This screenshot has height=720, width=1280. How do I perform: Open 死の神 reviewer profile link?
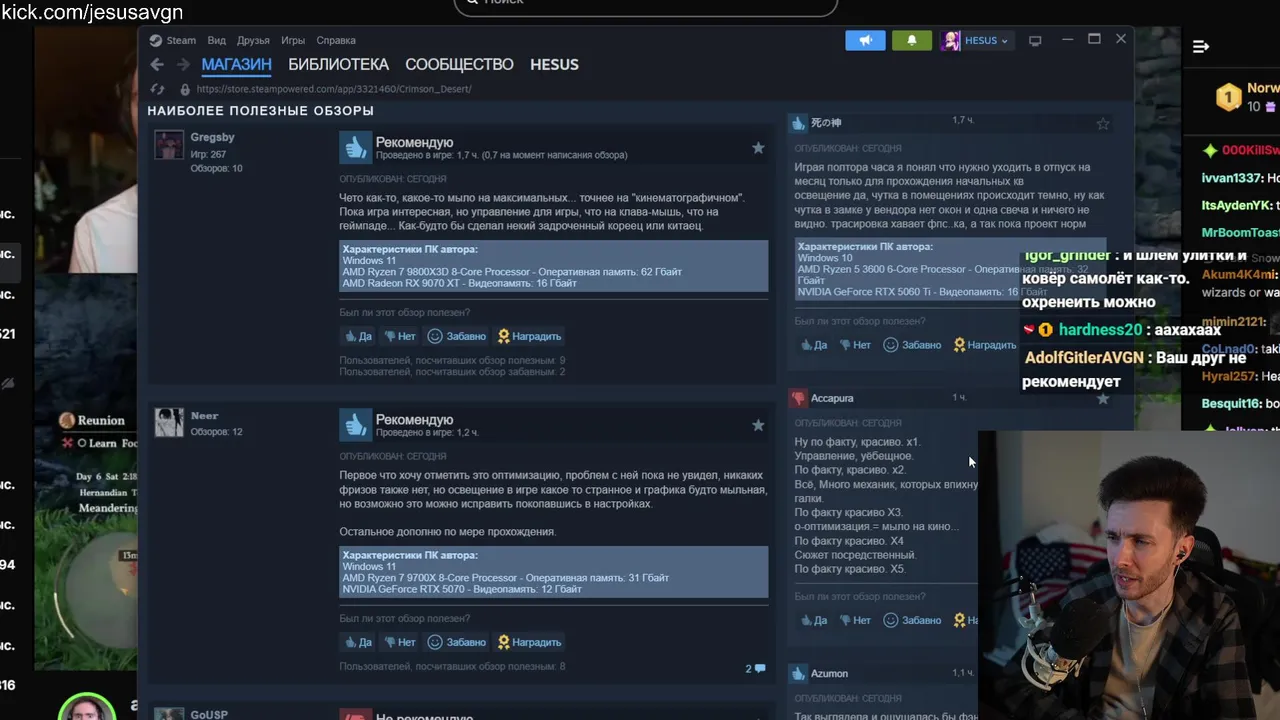[826, 123]
